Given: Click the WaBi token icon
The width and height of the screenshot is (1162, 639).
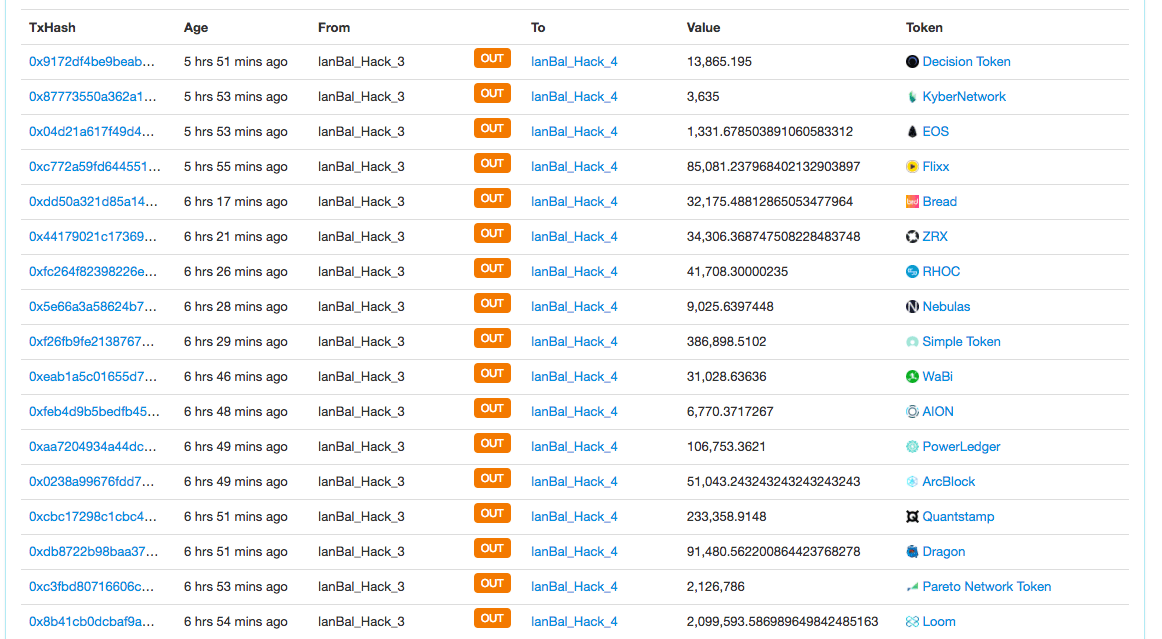Looking at the screenshot, I should point(912,377).
